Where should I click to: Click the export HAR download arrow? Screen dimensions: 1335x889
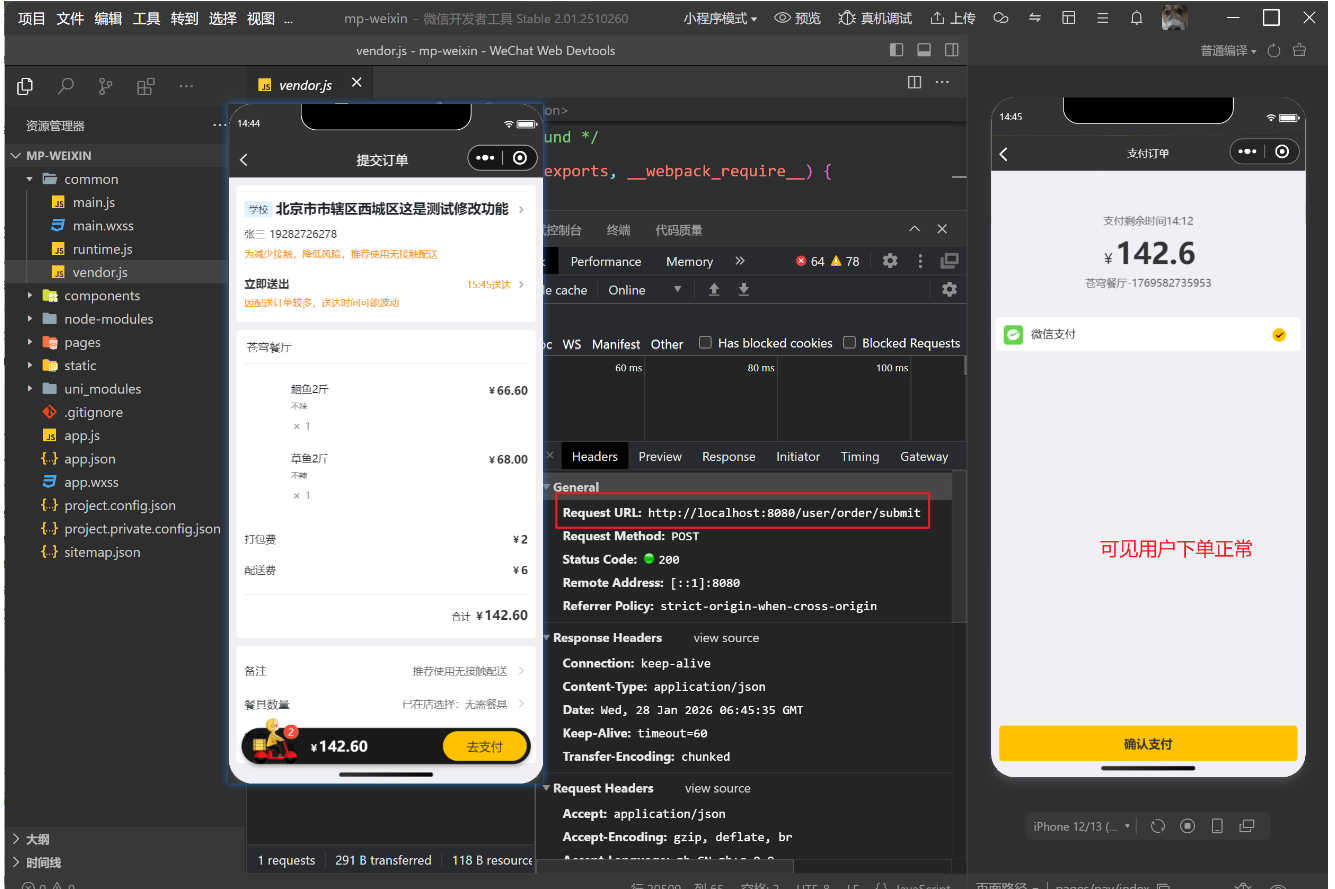pyautogui.click(x=744, y=290)
